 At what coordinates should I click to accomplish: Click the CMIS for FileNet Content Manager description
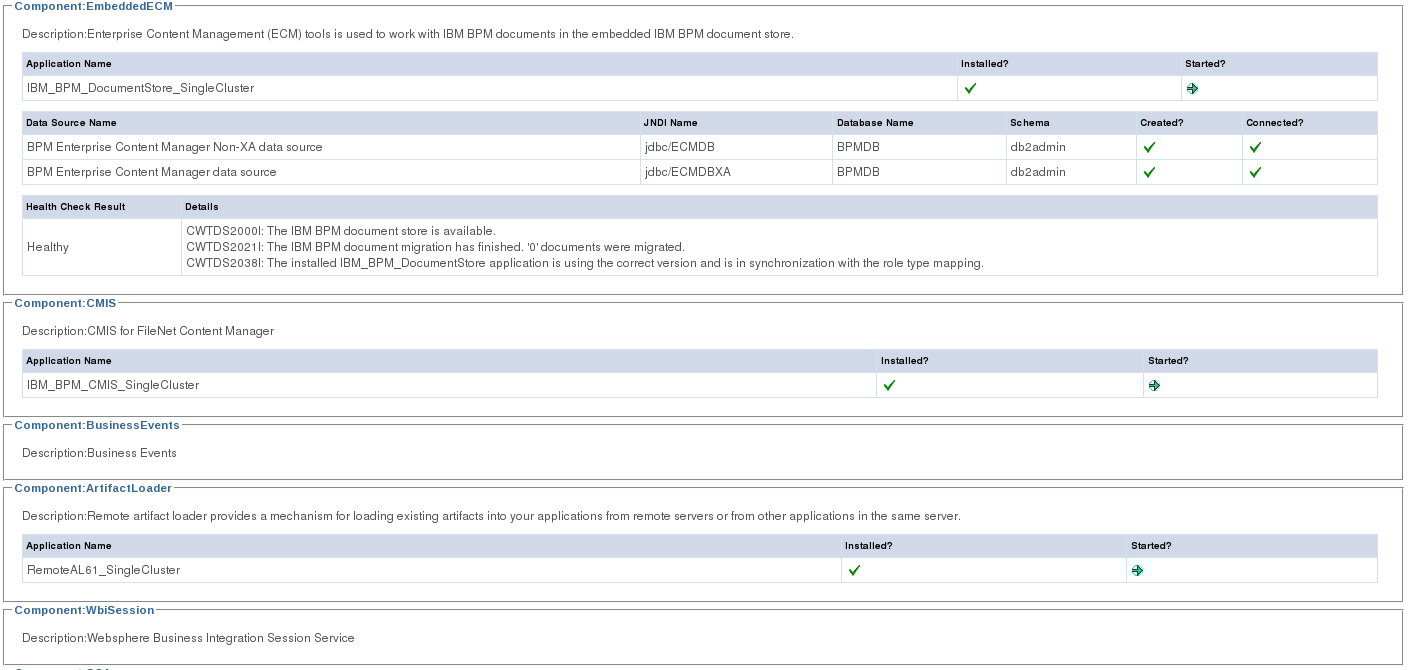(148, 331)
